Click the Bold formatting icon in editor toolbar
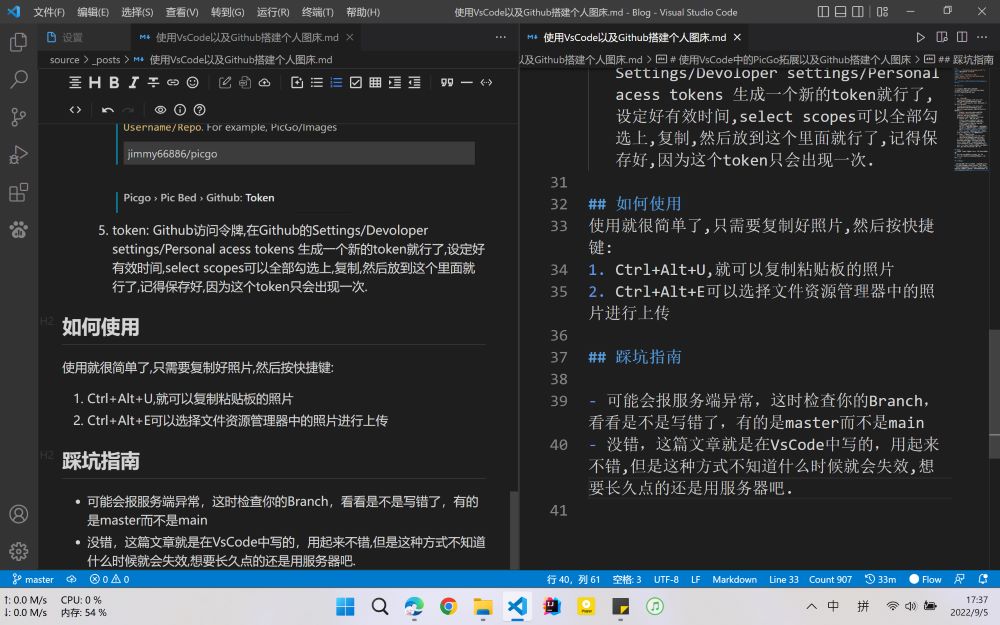This screenshot has height=625, width=1000. coord(114,82)
